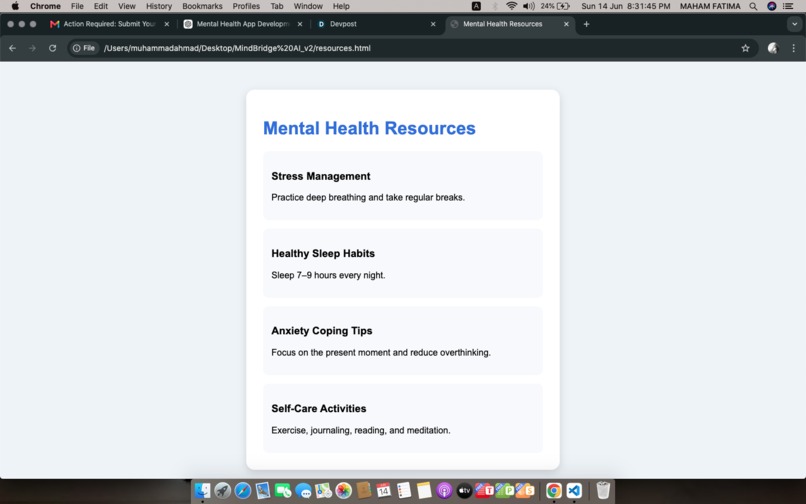Open the green P app in the dock
Viewport: 806px width, 504px height.
(504, 491)
